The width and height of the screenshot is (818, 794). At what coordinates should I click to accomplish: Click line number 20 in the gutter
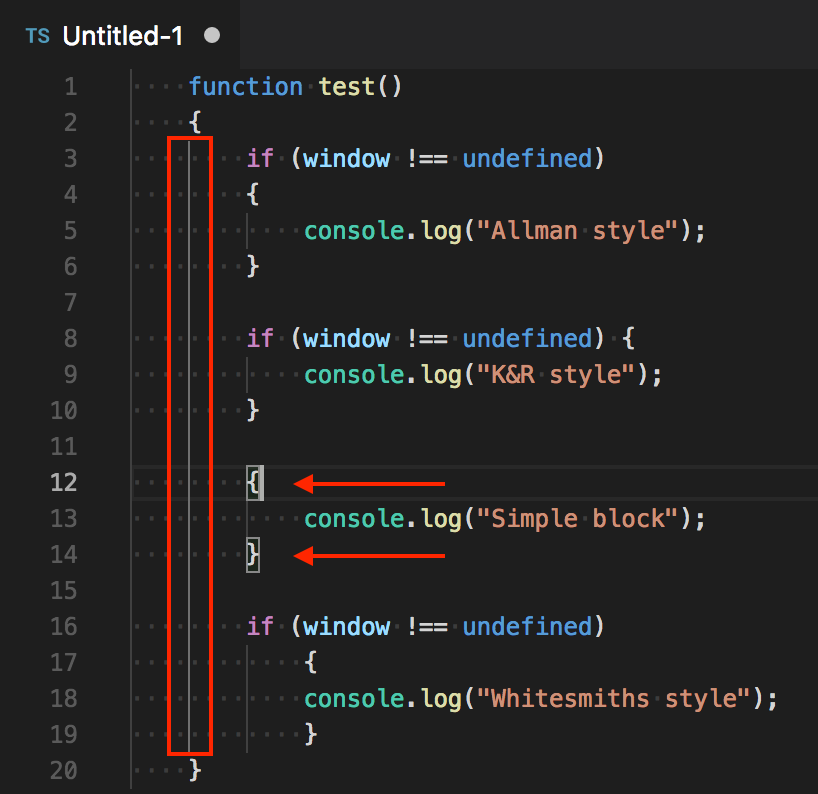pos(63,770)
